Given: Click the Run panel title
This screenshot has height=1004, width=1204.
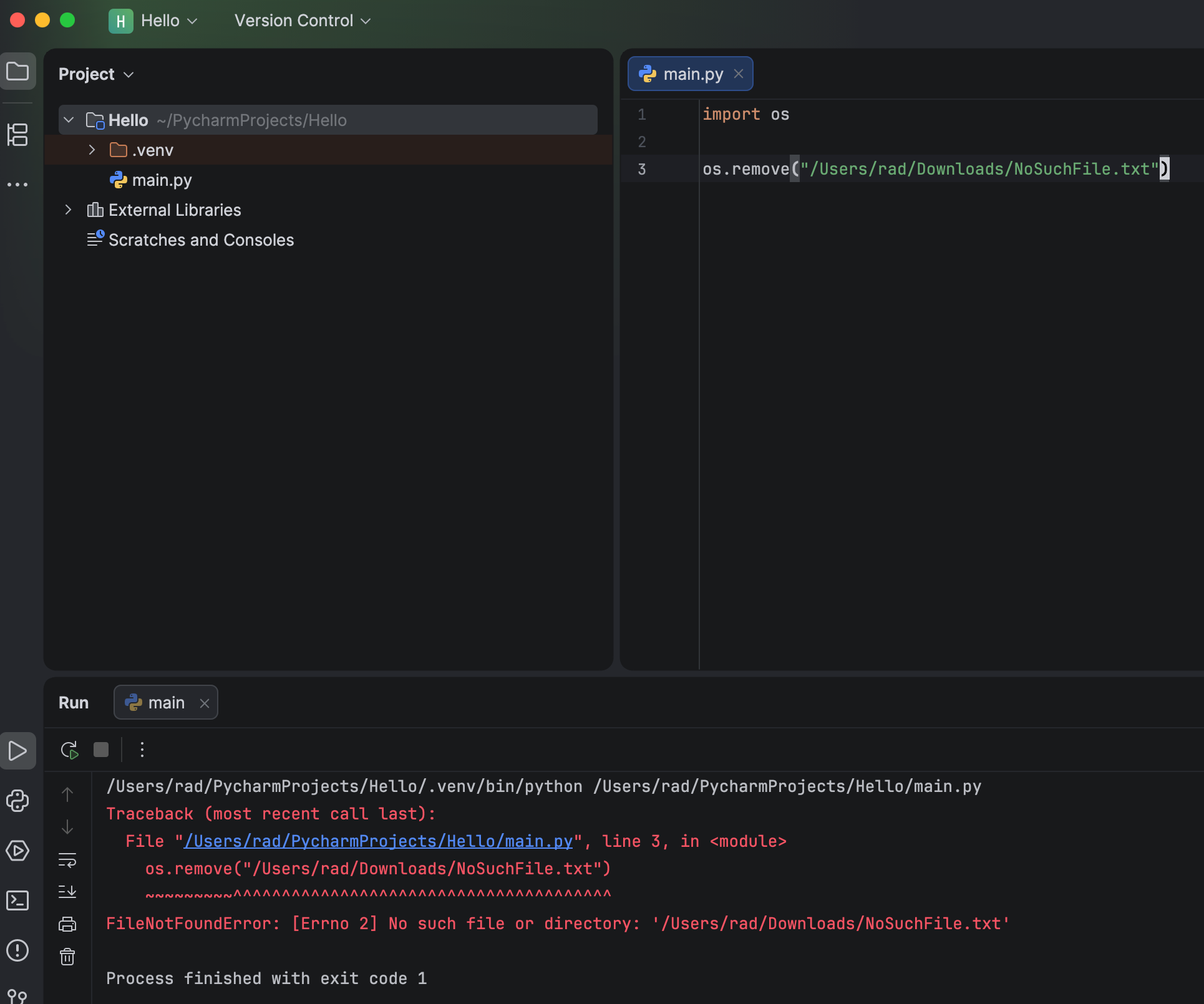Looking at the screenshot, I should tap(74, 703).
